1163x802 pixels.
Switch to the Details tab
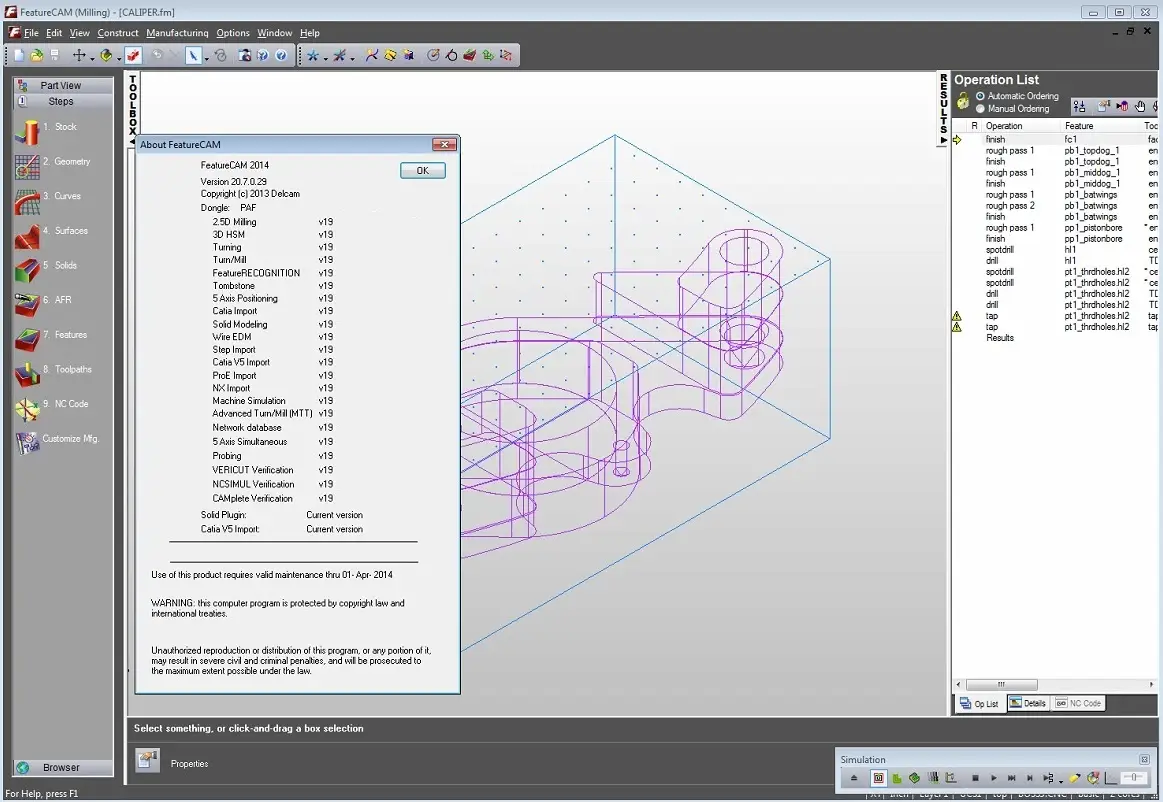point(1027,703)
